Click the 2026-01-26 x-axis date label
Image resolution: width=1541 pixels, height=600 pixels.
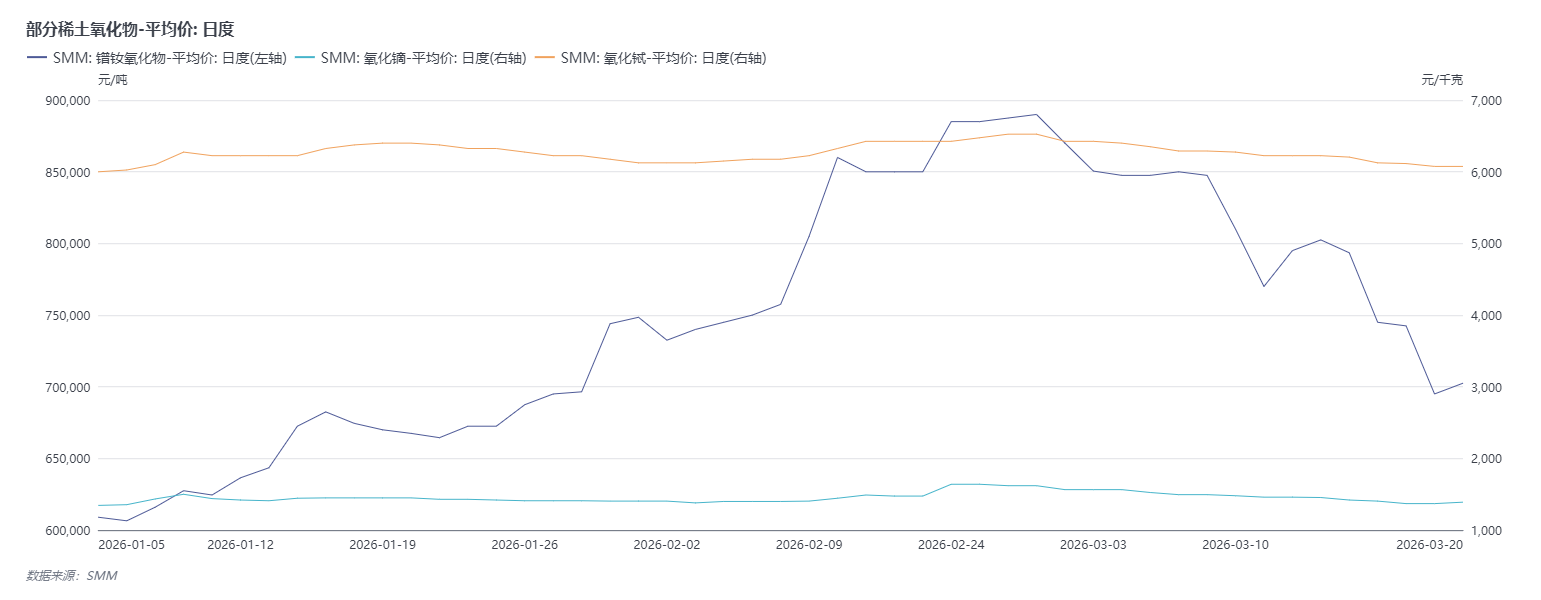pos(525,545)
